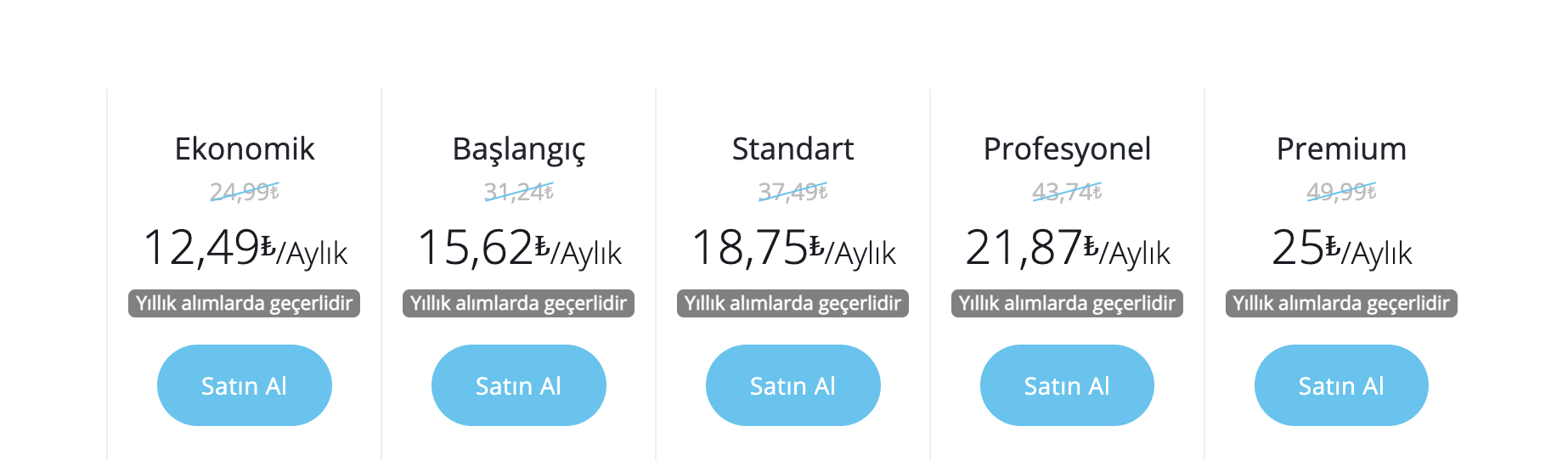Select the Standart plan heading
Viewport: 1568px width, 460px height.
point(793,149)
